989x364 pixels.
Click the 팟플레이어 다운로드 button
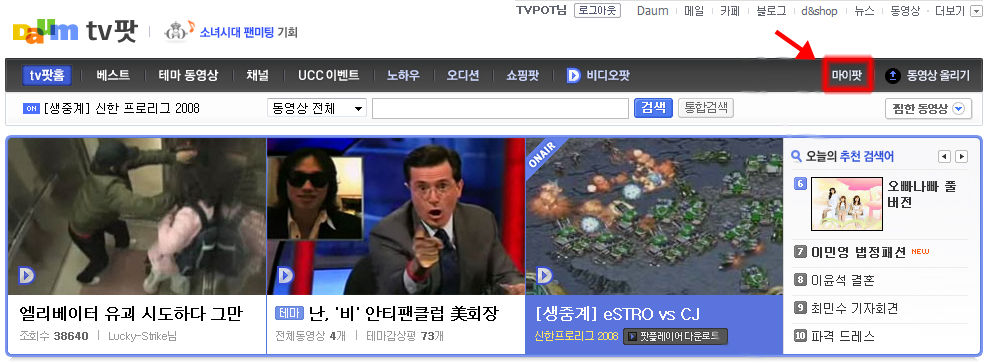(x=676, y=336)
